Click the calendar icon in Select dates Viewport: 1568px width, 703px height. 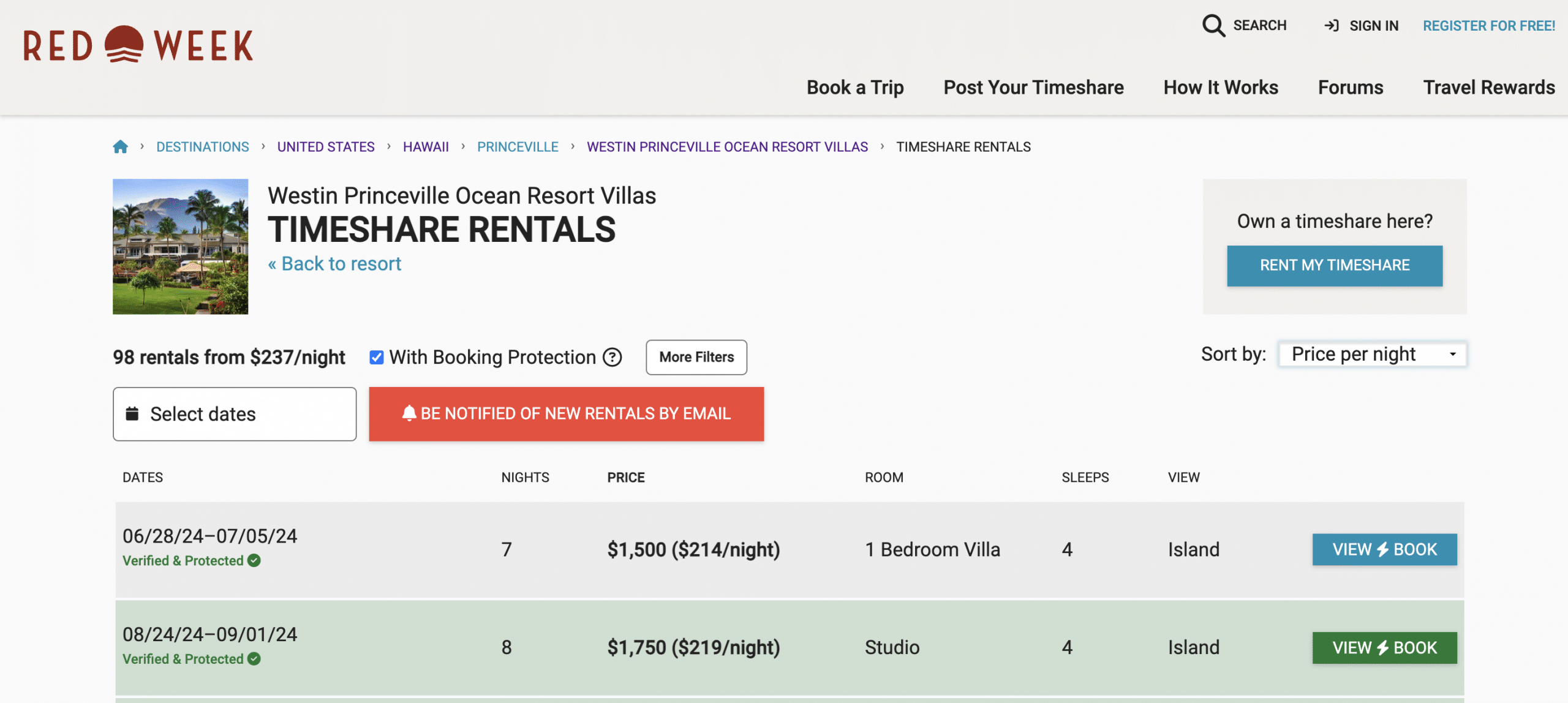click(x=132, y=414)
